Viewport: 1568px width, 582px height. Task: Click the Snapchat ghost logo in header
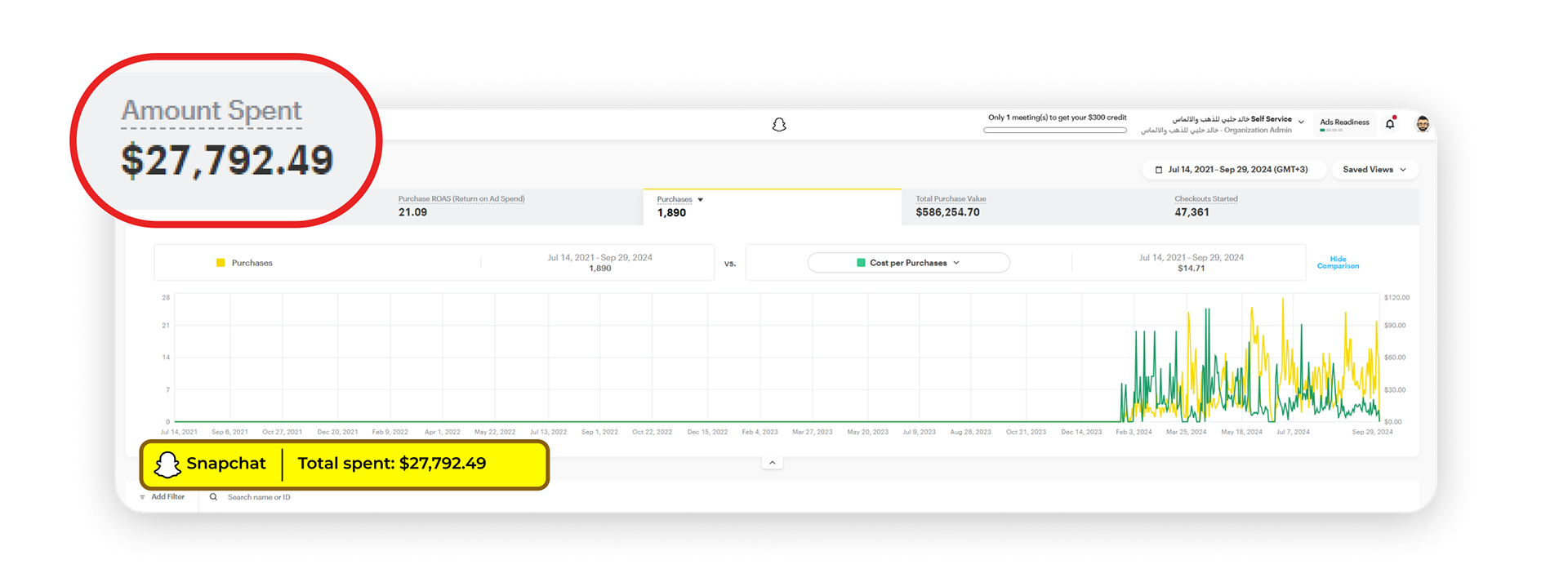779,125
